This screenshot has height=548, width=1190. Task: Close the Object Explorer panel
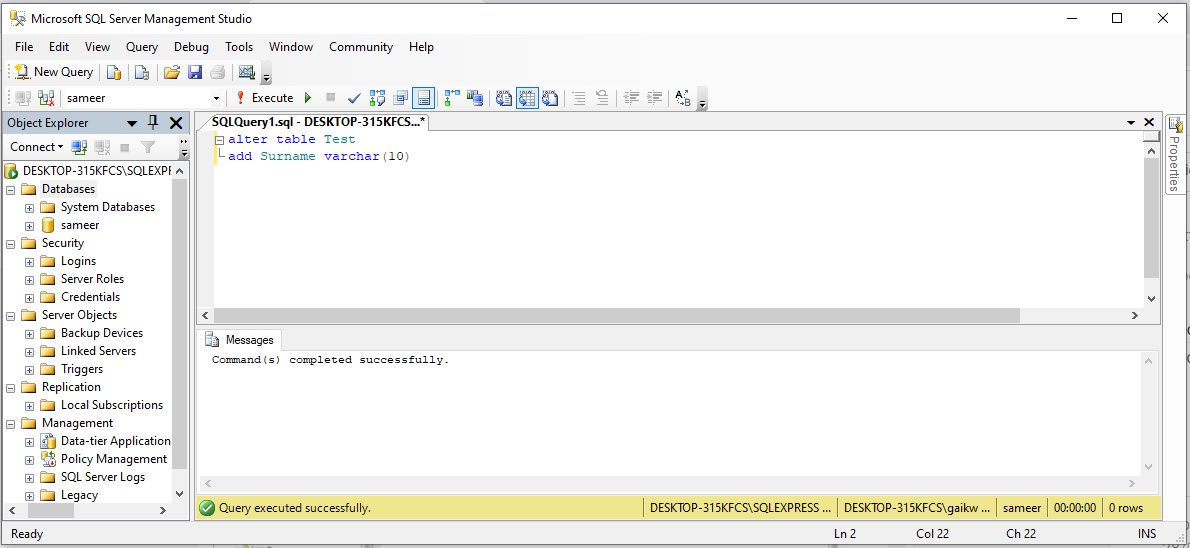(x=176, y=123)
